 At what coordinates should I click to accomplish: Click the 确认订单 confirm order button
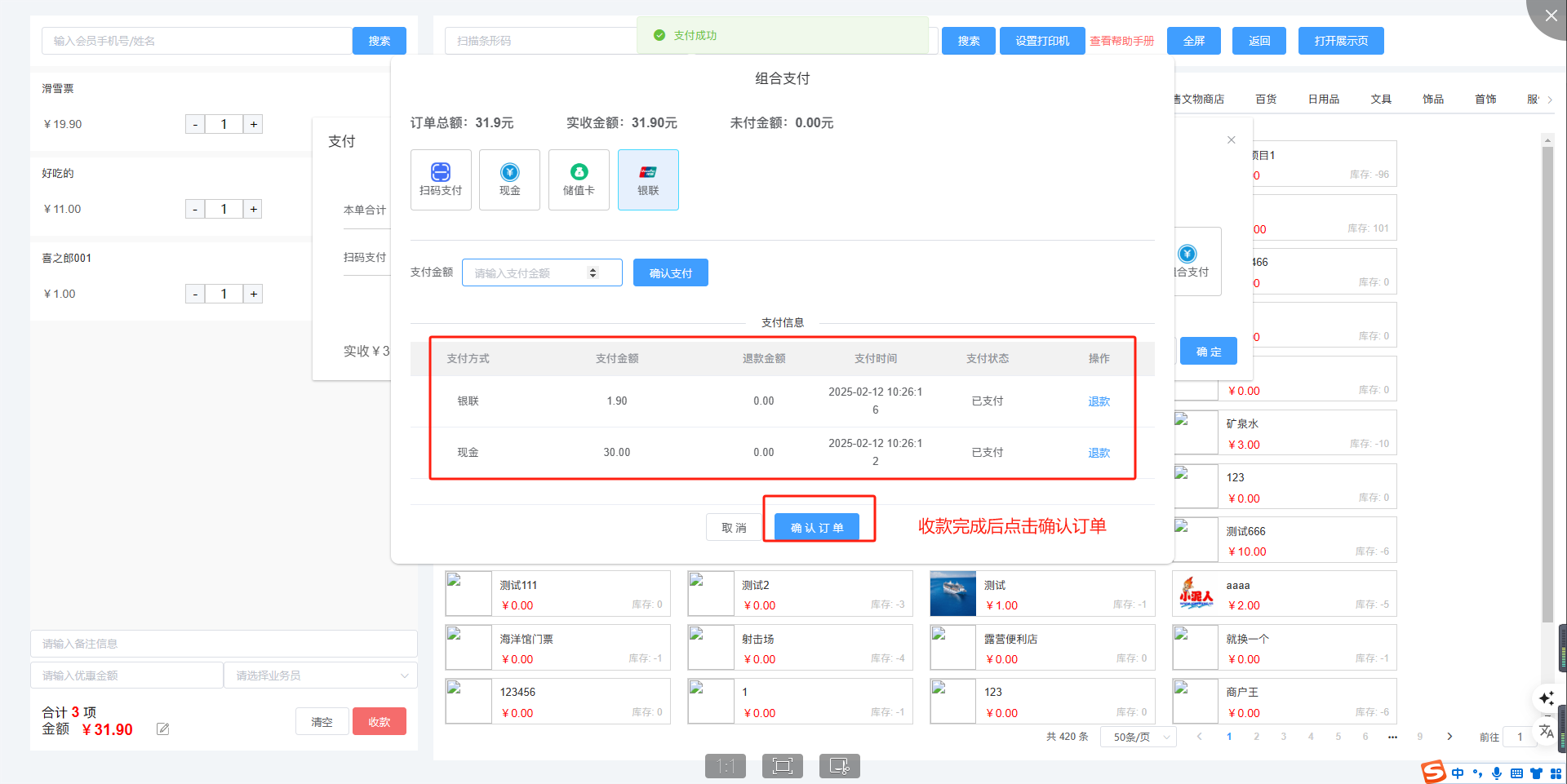(x=816, y=528)
